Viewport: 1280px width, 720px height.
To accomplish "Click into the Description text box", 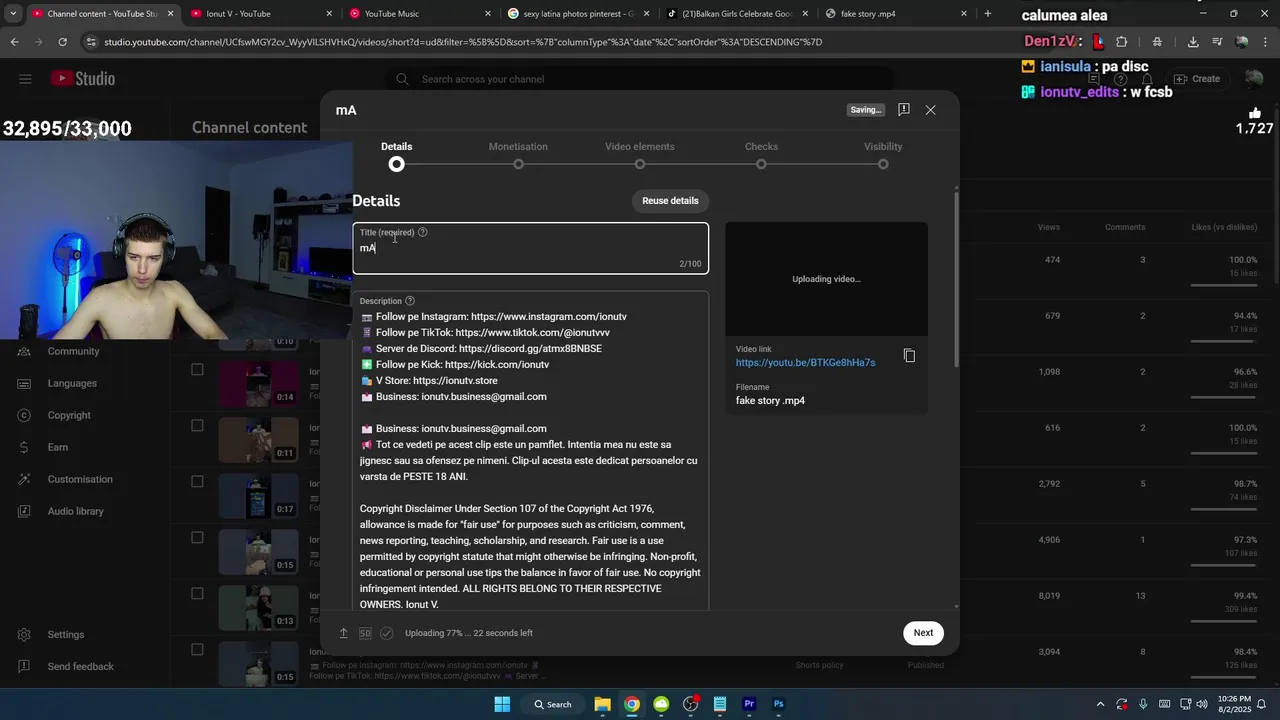I will coord(530,452).
